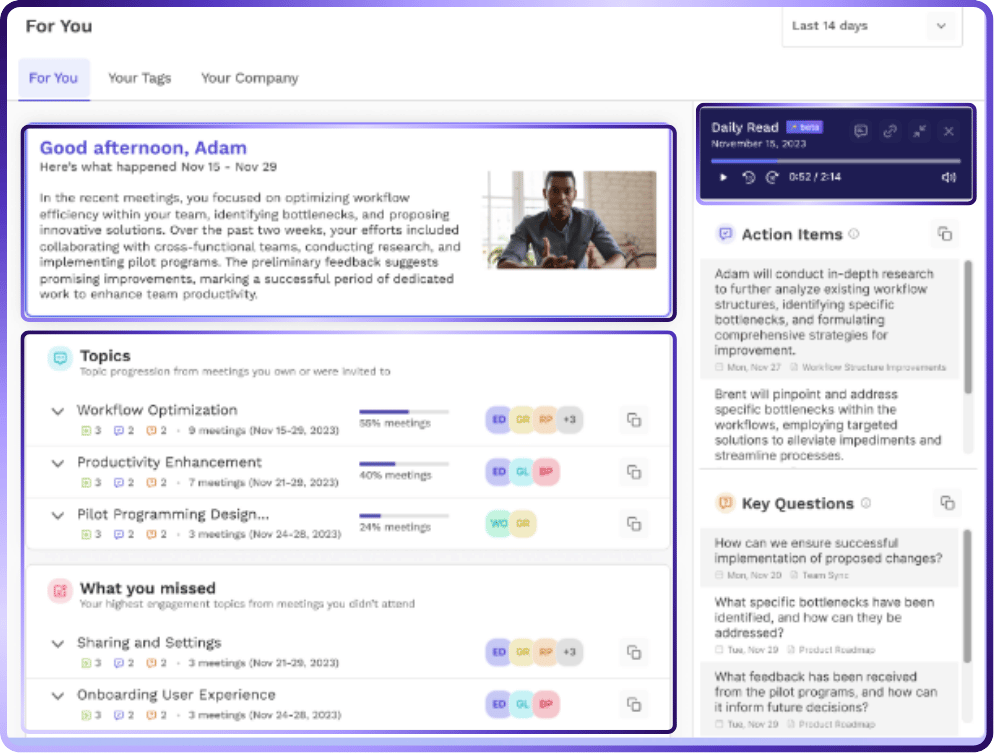Copy the Daily Read link
994x753 pixels.
[890, 131]
